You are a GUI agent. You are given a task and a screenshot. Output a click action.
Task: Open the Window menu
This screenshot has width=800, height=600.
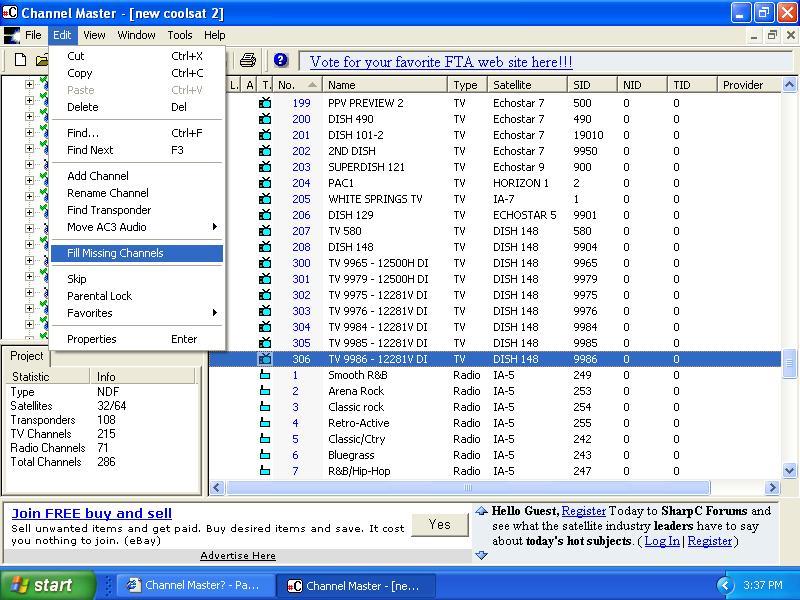click(x=136, y=35)
